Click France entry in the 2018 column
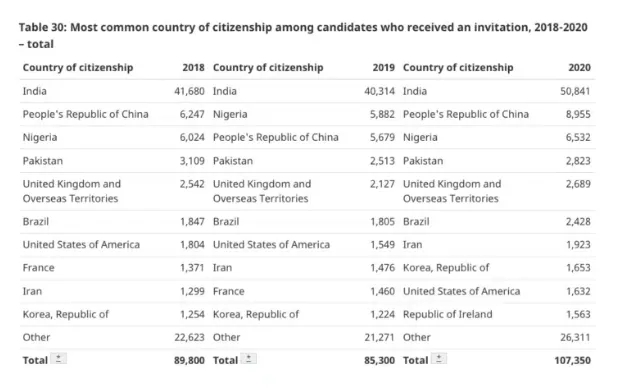This screenshot has width=619, height=390. tap(39, 268)
